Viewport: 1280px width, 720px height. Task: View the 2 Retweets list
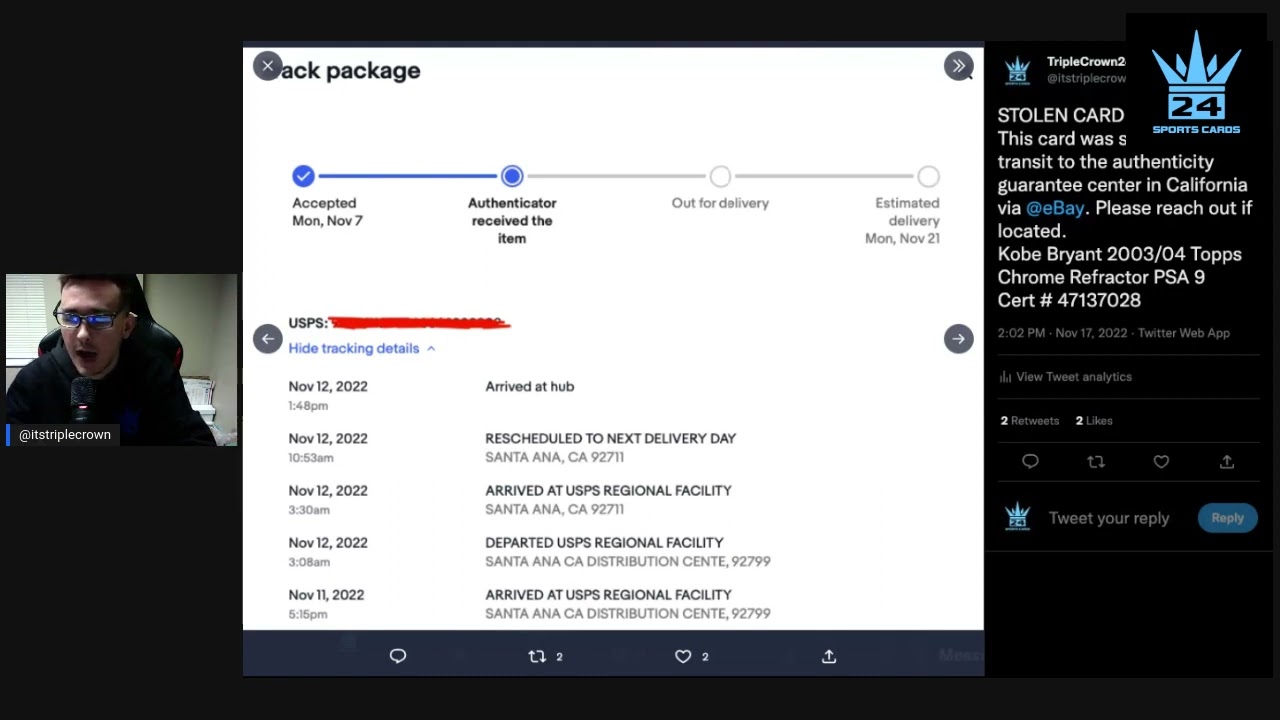click(x=1030, y=421)
